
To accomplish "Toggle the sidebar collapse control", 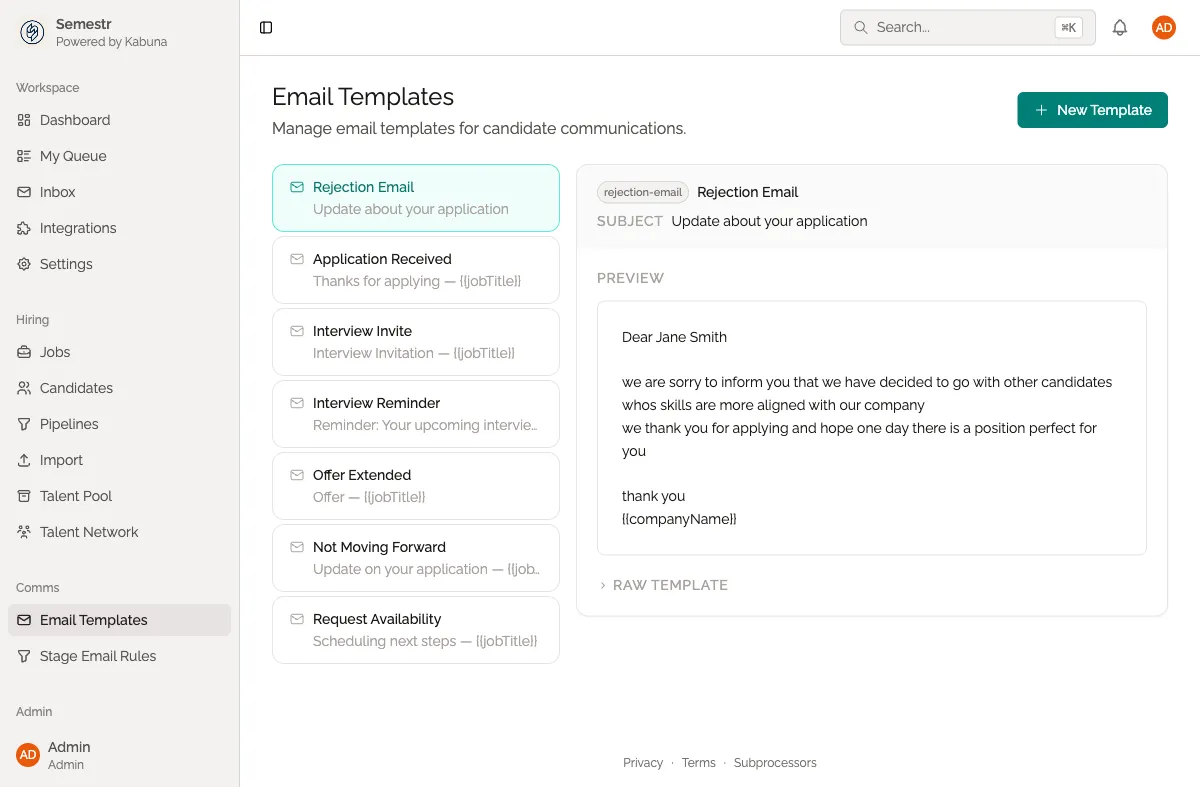I will 265,27.
